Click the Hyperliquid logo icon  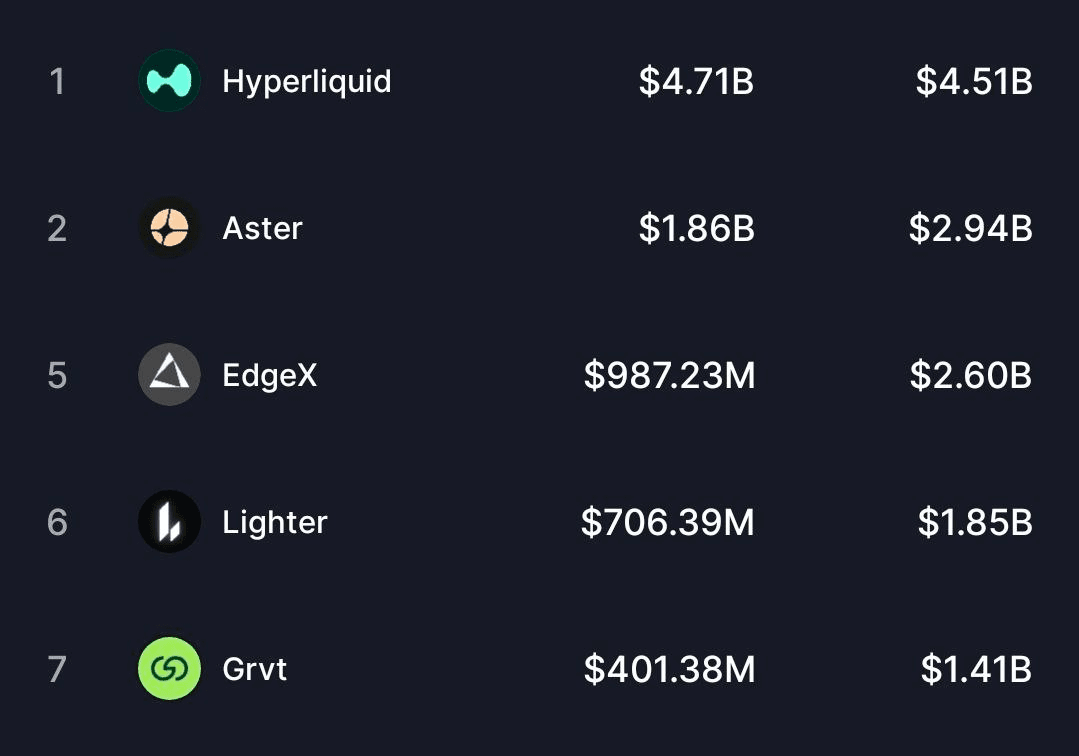[169, 81]
